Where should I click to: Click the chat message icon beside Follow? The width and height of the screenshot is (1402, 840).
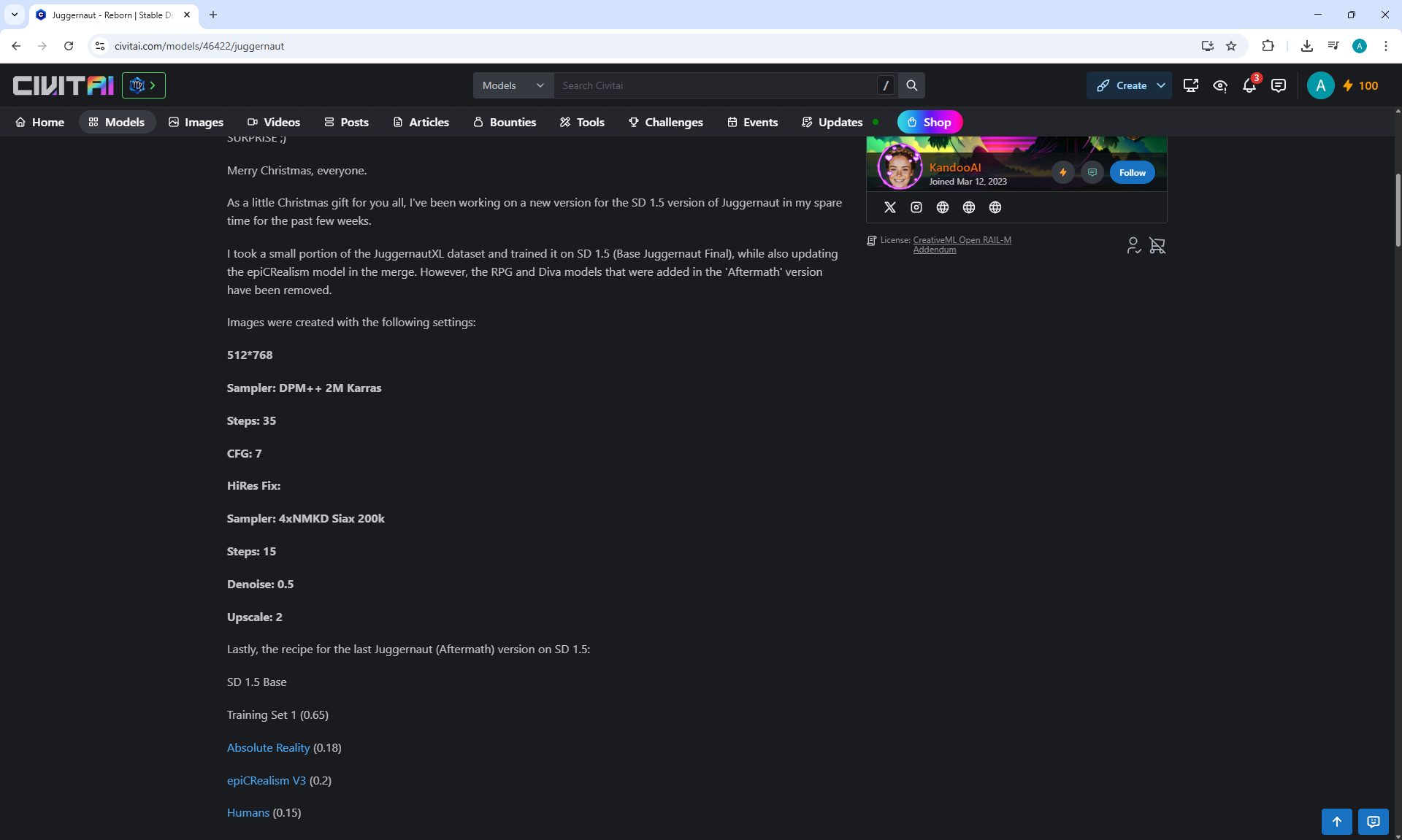tap(1092, 173)
